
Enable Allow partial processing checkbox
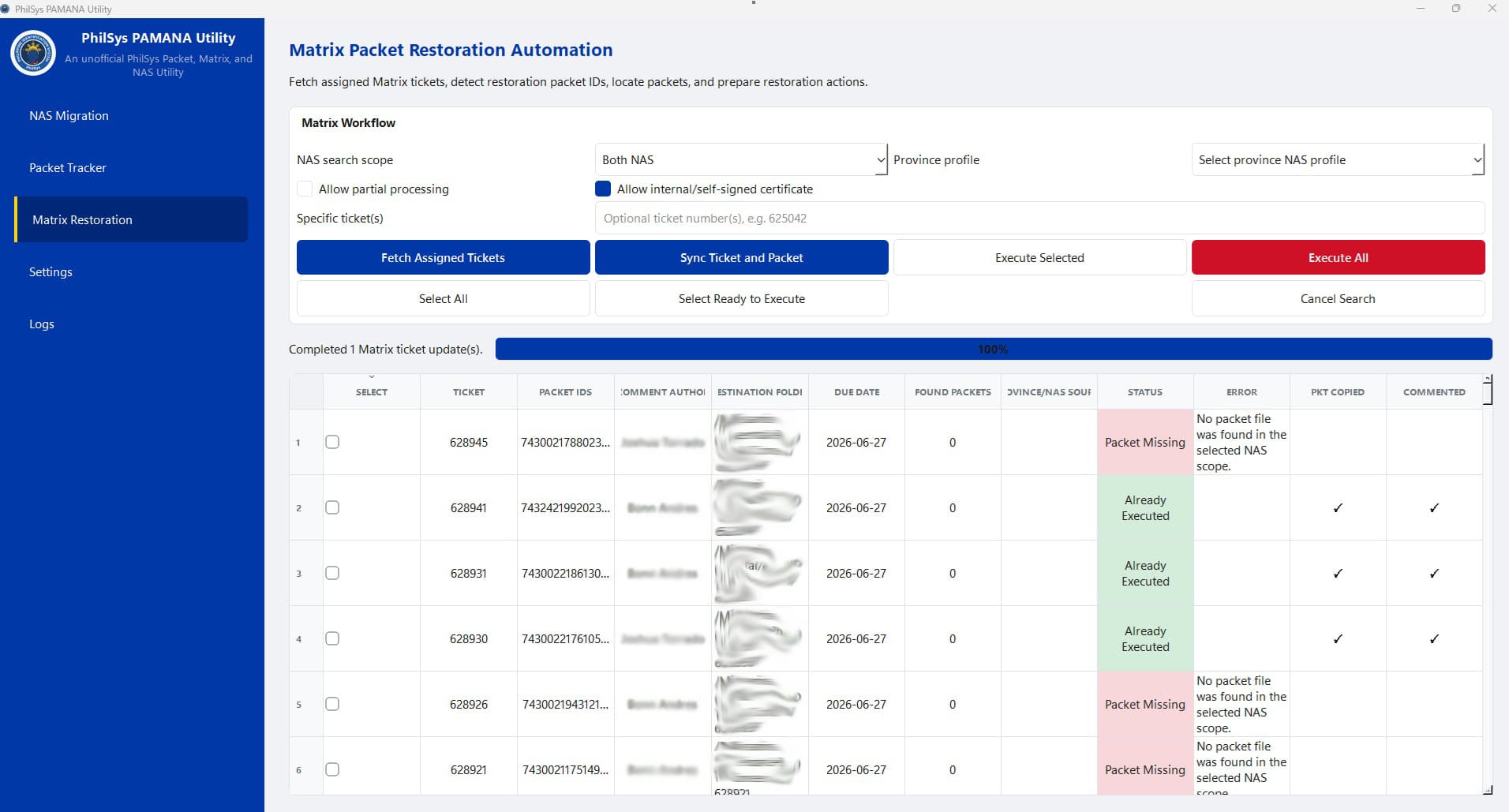(x=304, y=189)
